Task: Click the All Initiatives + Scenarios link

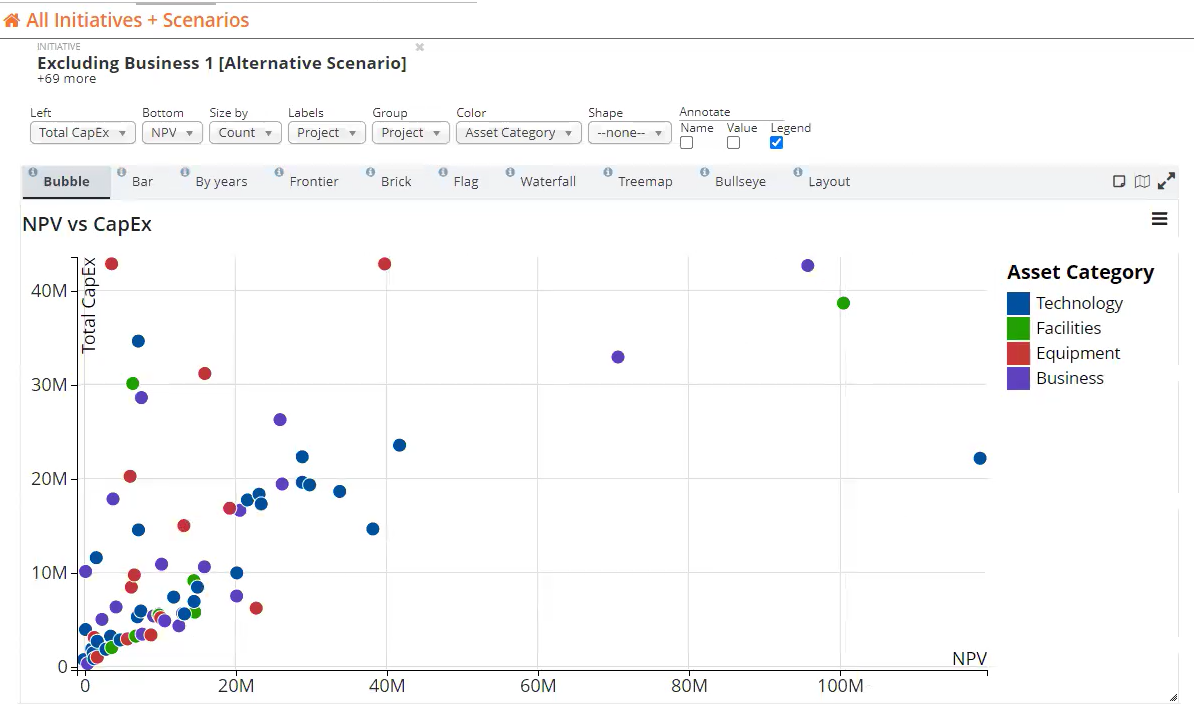Action: 137,19
